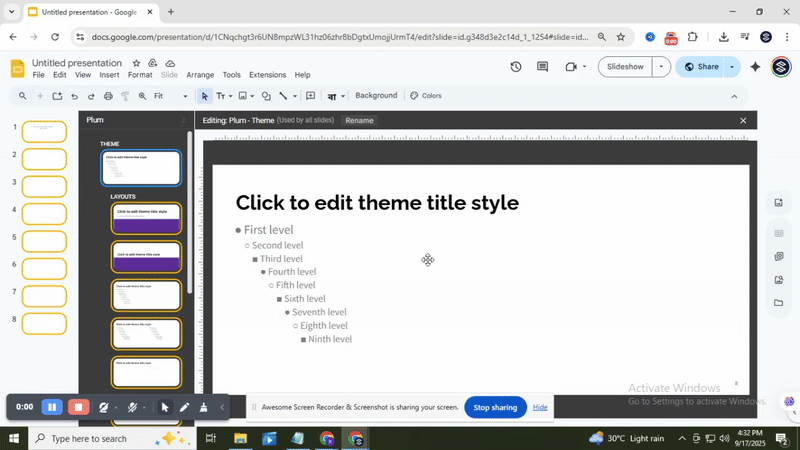
Task: Open the comments panel icon
Action: point(543,67)
